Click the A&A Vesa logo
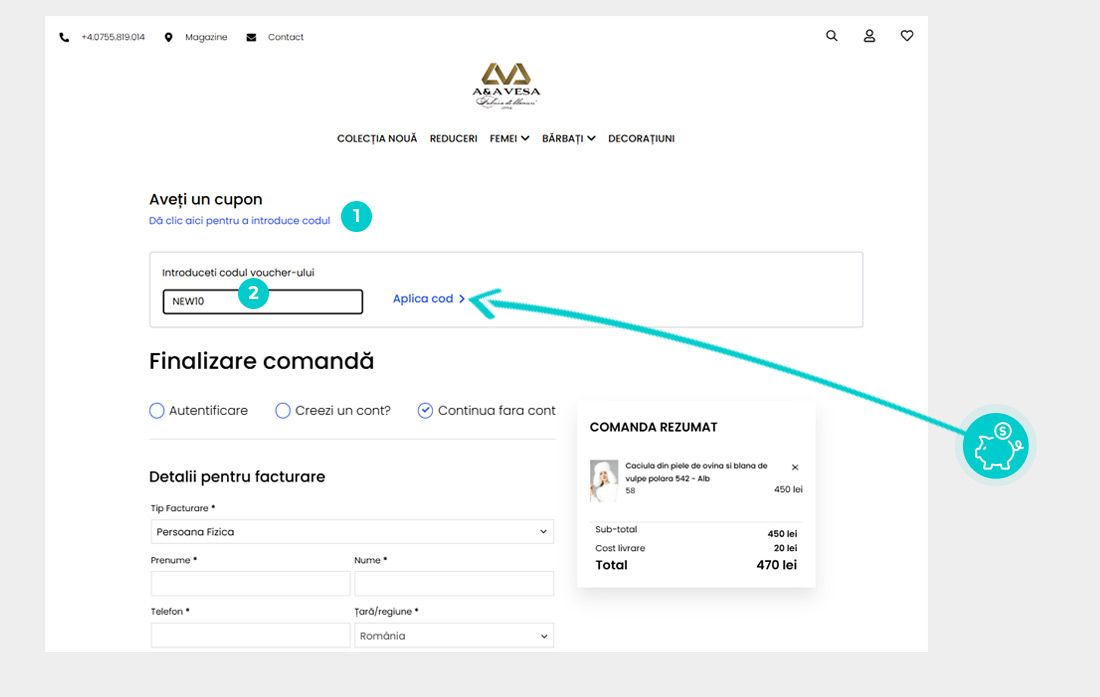 [506, 85]
